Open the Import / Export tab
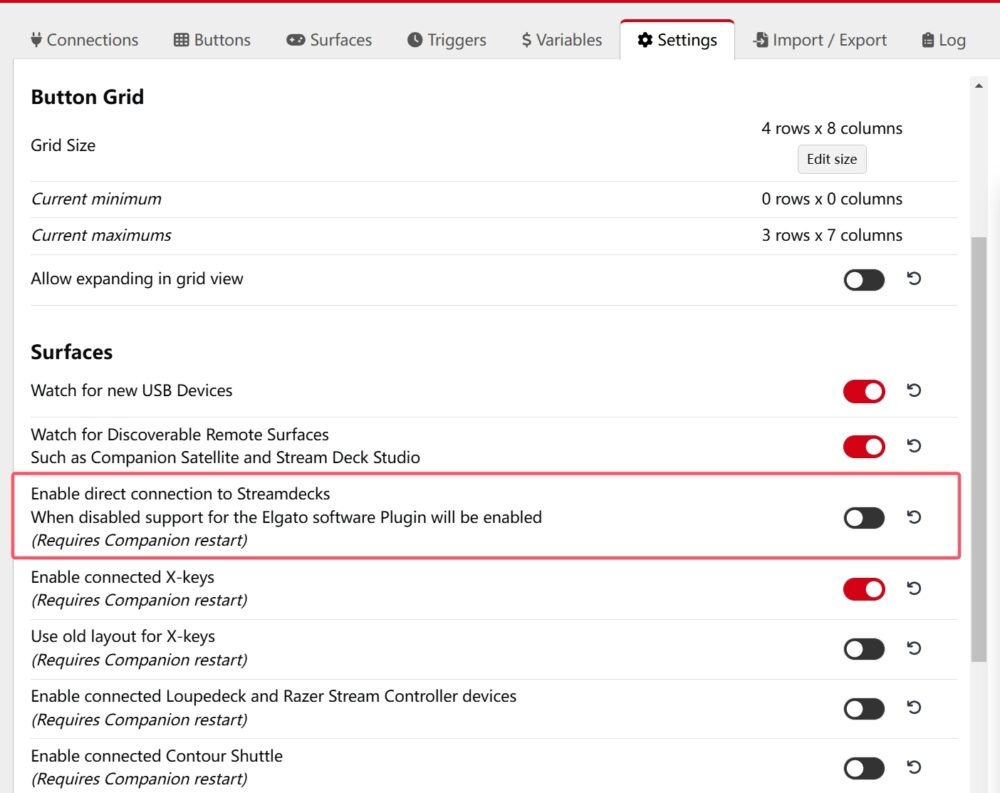Image resolution: width=1000 pixels, height=793 pixels. (818, 40)
